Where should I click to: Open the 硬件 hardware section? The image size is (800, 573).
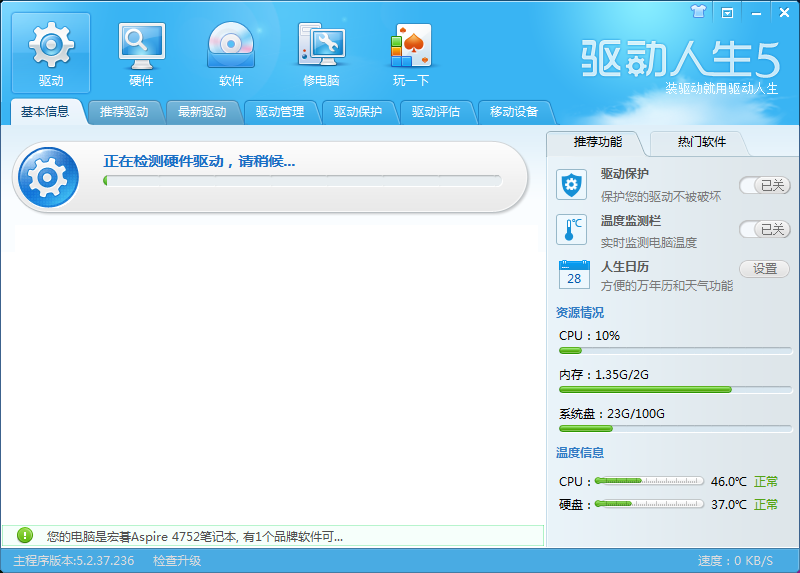click(x=141, y=53)
